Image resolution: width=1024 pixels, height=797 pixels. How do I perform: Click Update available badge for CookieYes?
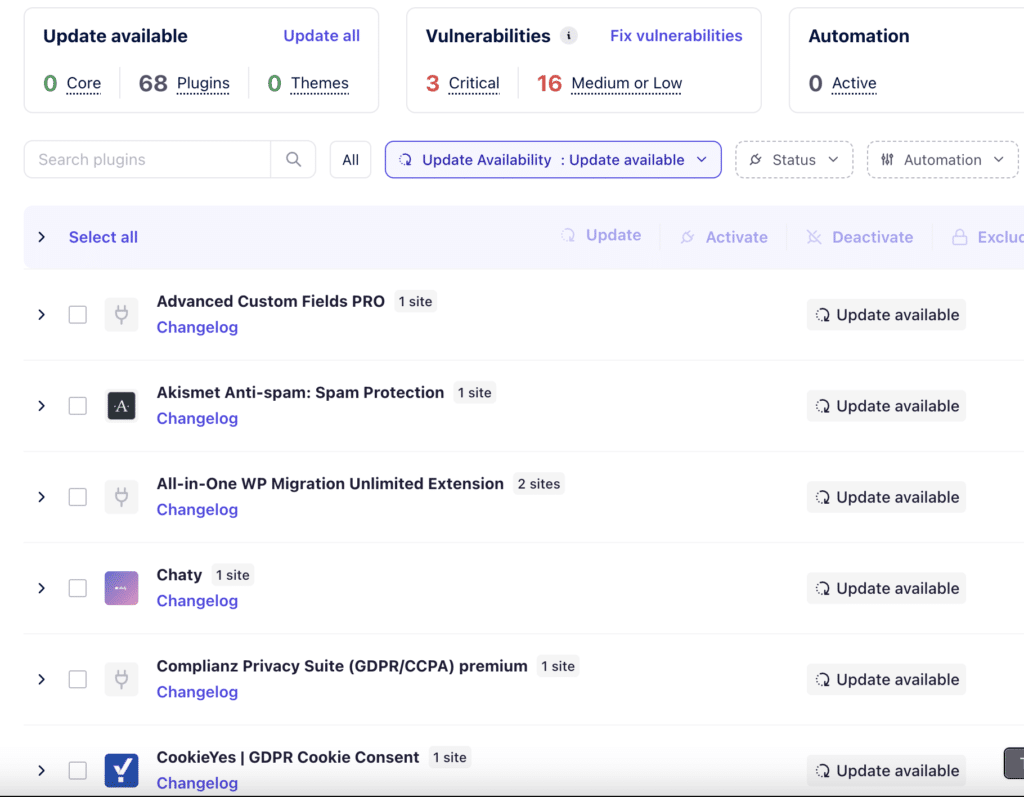[886, 771]
